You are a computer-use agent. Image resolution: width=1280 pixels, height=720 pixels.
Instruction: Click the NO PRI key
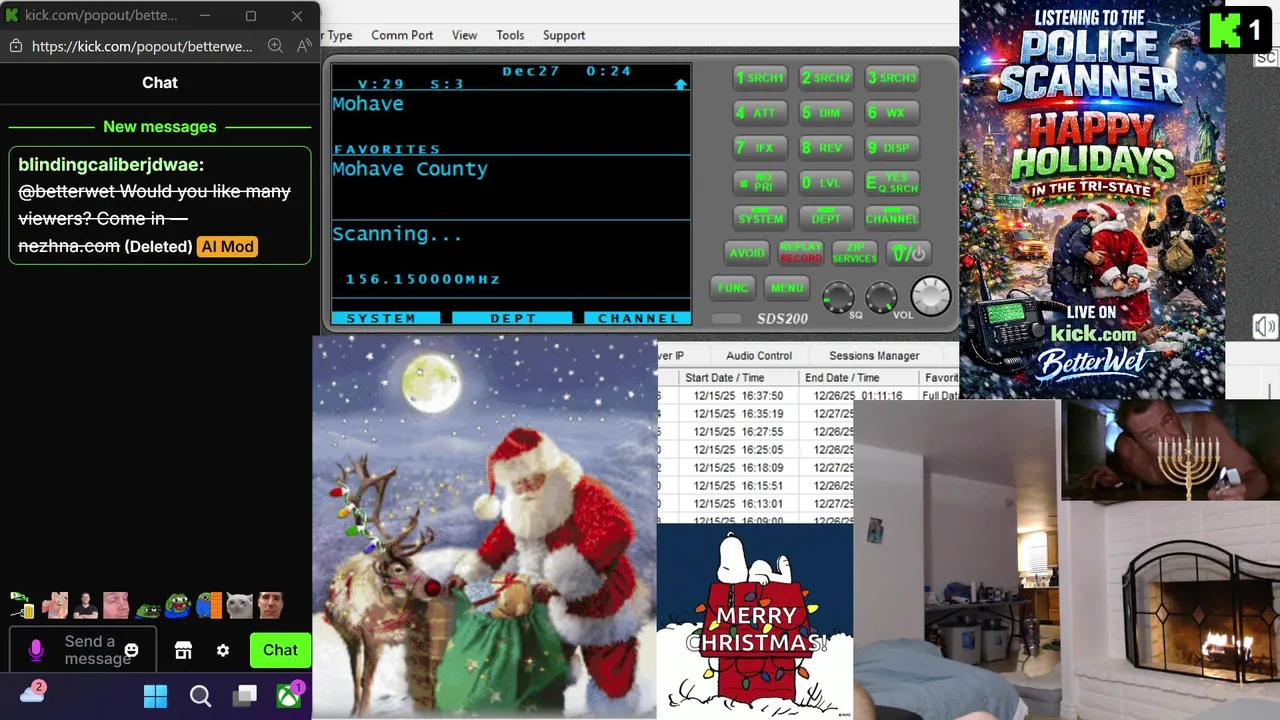[x=761, y=183]
